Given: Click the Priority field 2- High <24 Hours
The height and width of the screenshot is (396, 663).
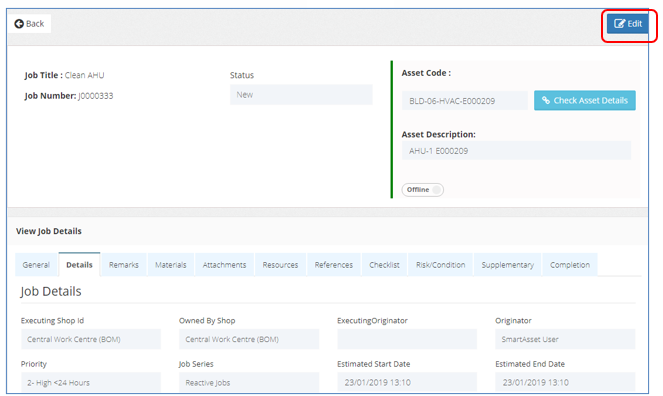Looking at the screenshot, I should pos(91,382).
